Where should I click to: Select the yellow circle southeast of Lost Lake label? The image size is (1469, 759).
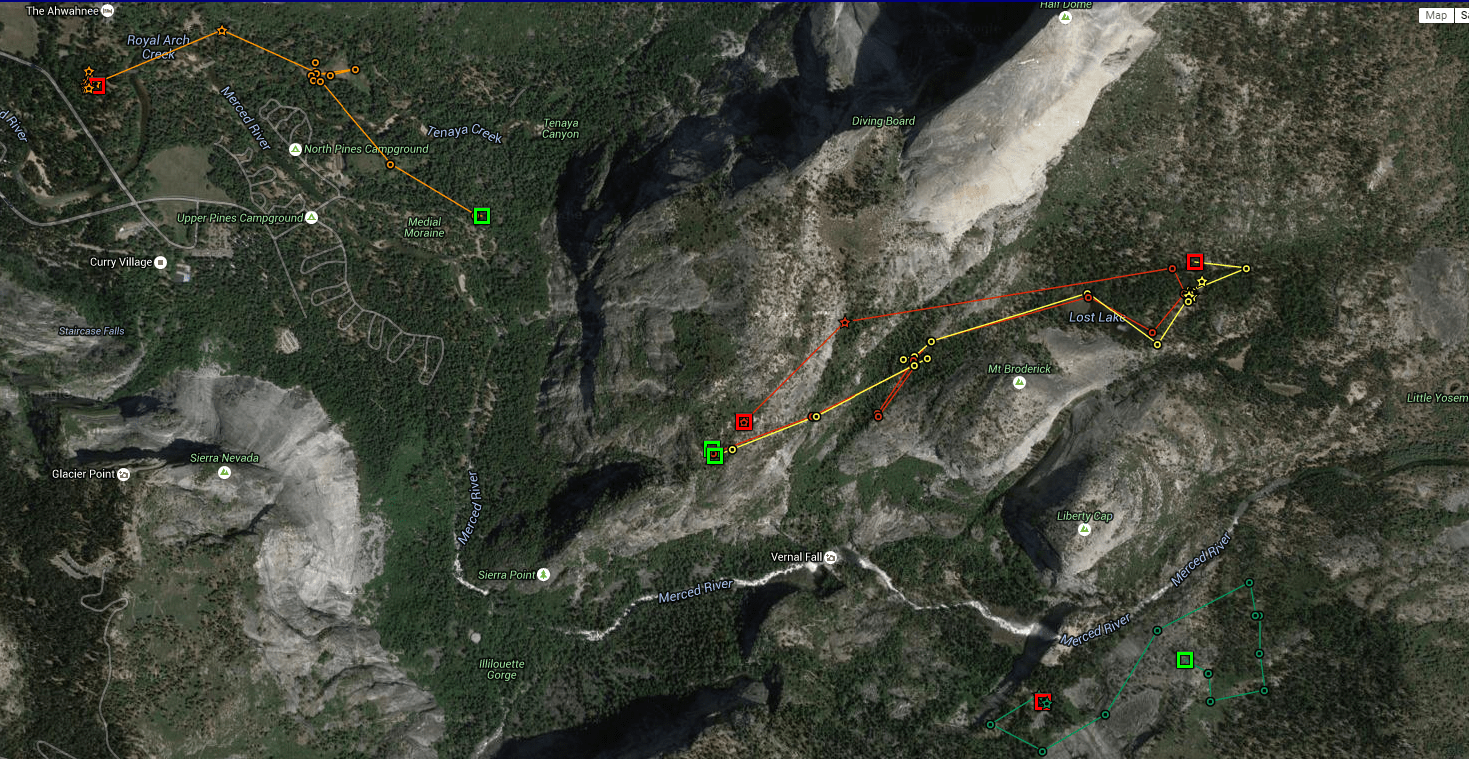(1157, 344)
